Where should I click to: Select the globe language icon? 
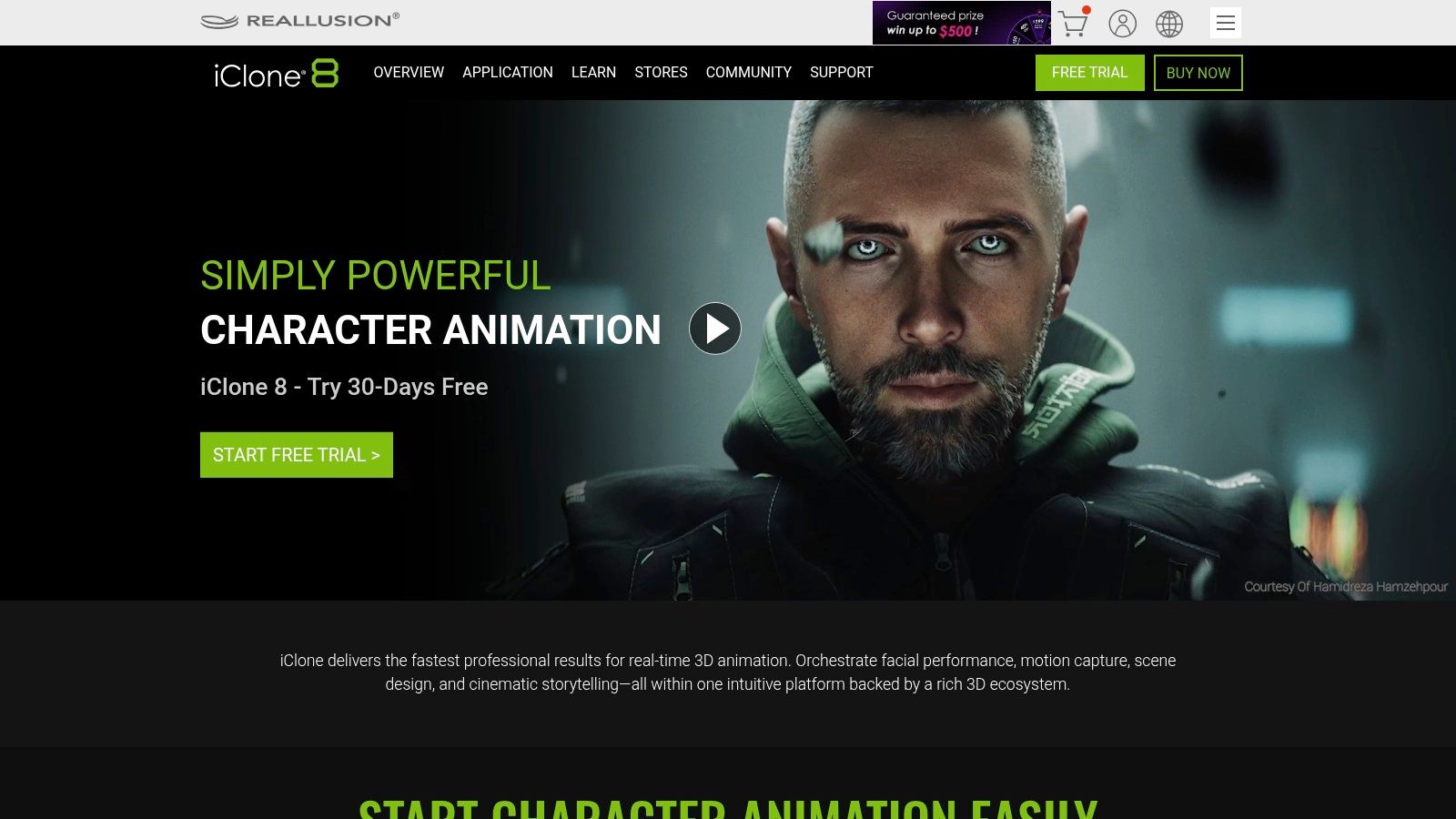pos(1169,23)
